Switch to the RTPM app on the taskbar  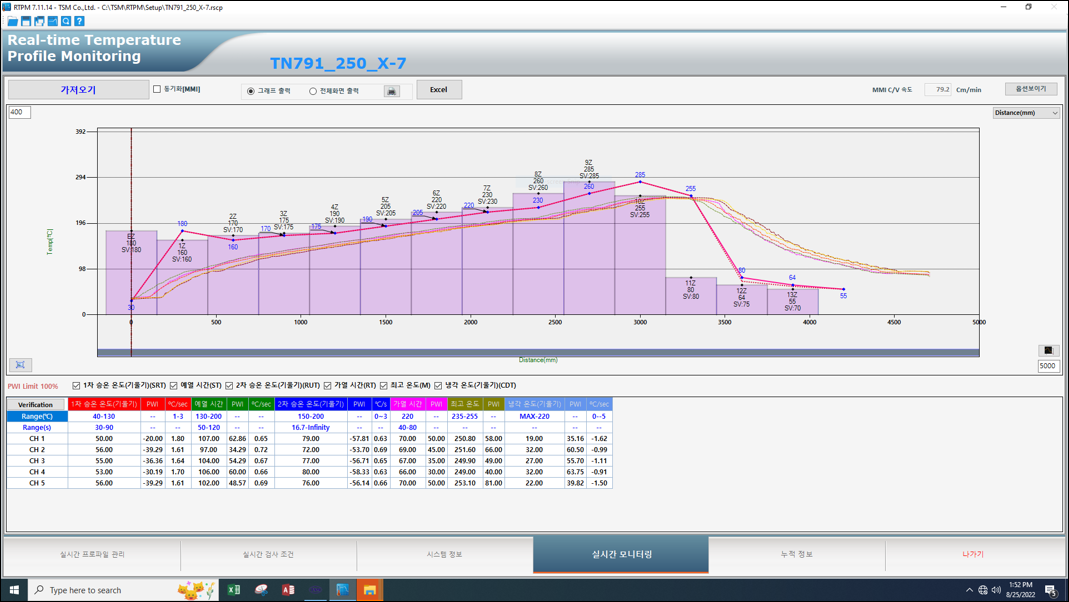tap(342, 590)
